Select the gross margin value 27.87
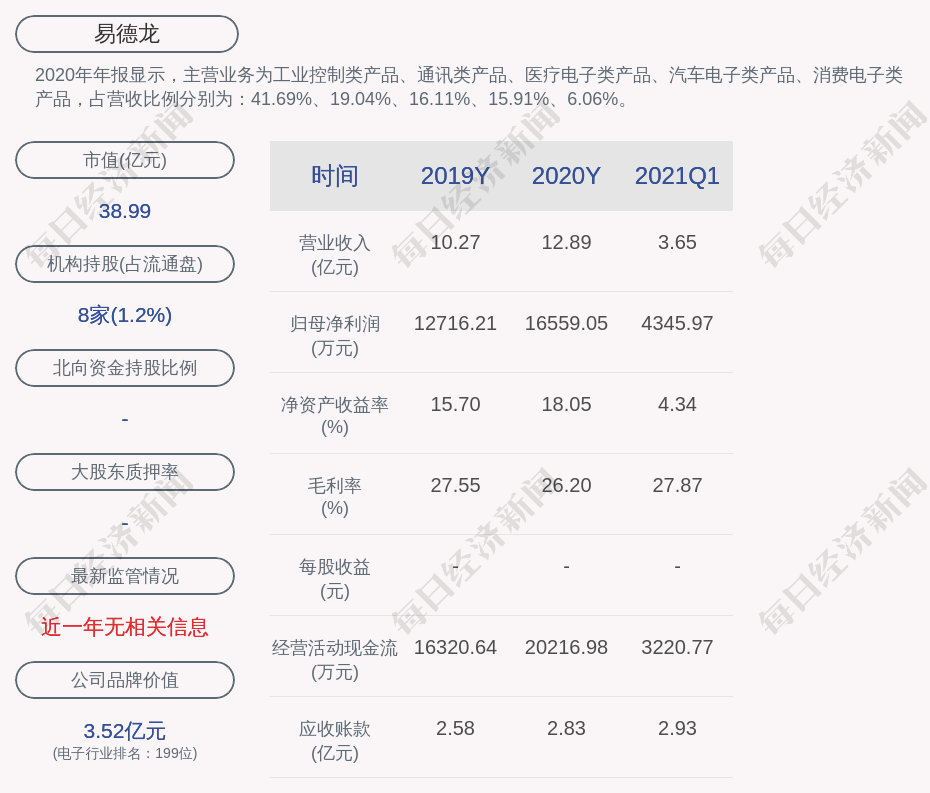The image size is (930, 793). (x=677, y=485)
